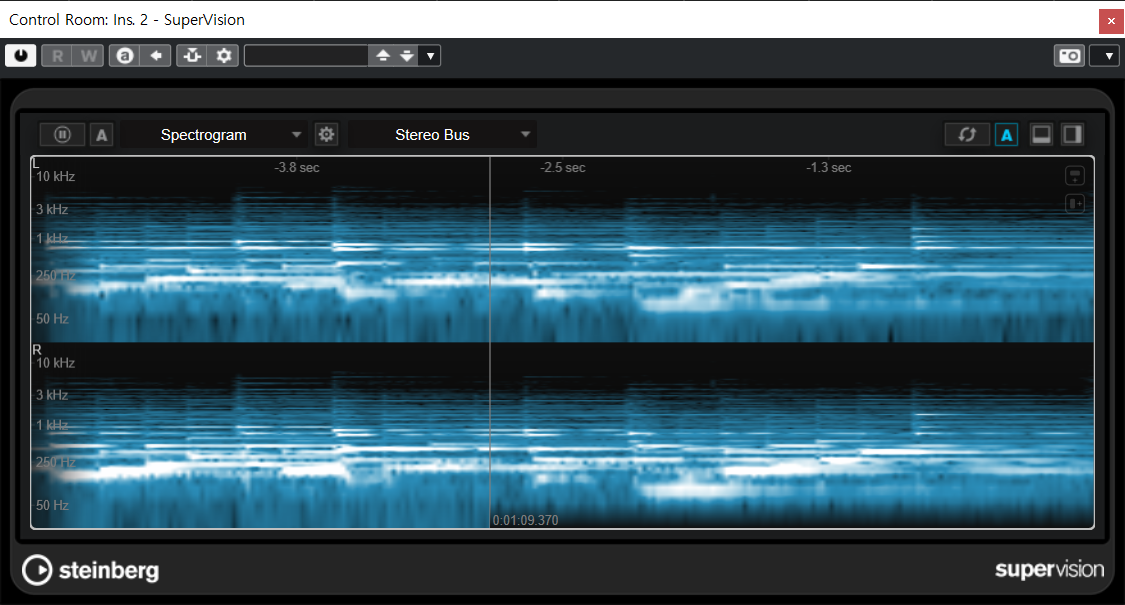This screenshot has height=605, width=1125.
Task: Enable Read Automation (R) button
Action: (x=57, y=56)
